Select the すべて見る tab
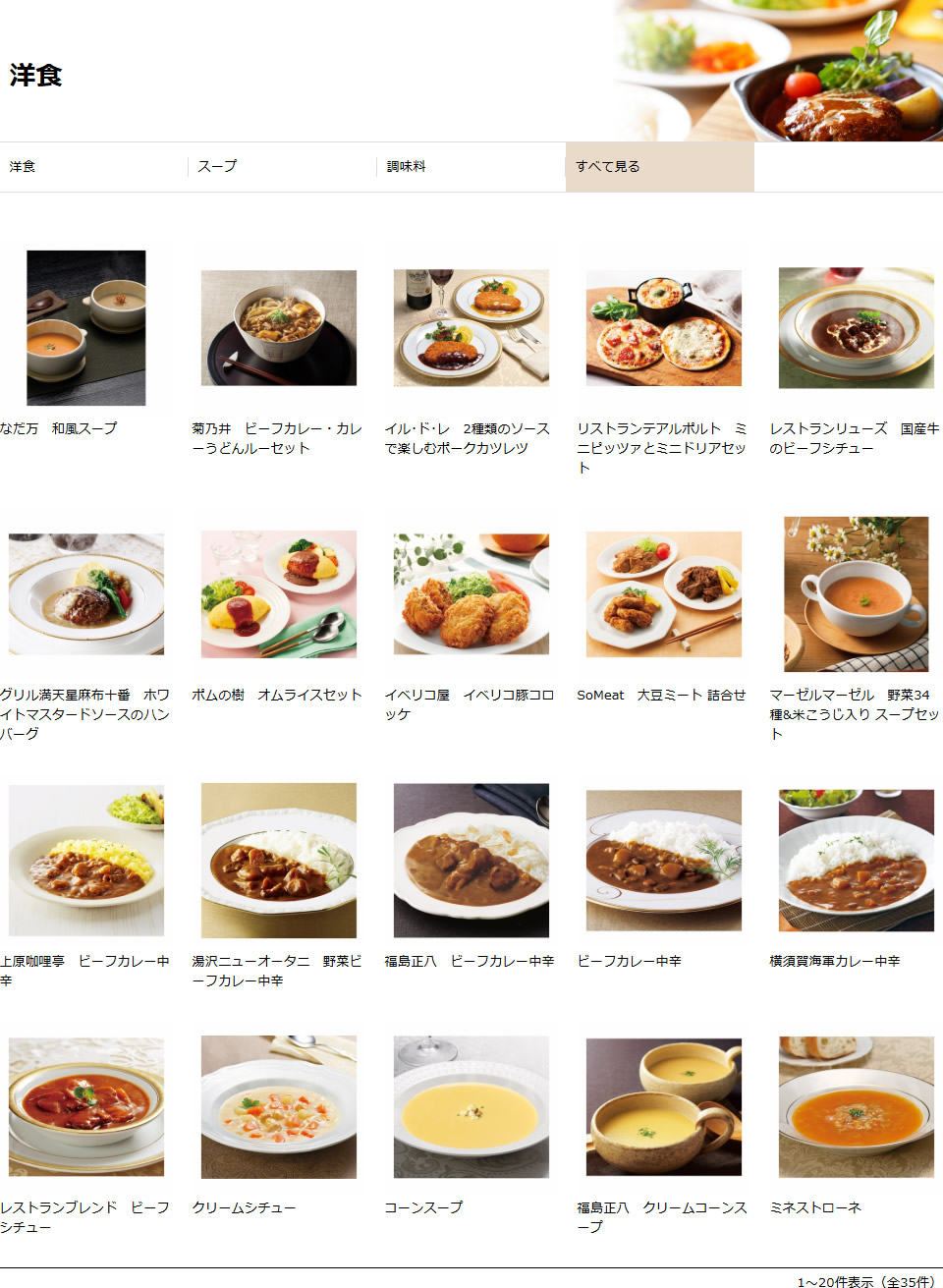 660,167
